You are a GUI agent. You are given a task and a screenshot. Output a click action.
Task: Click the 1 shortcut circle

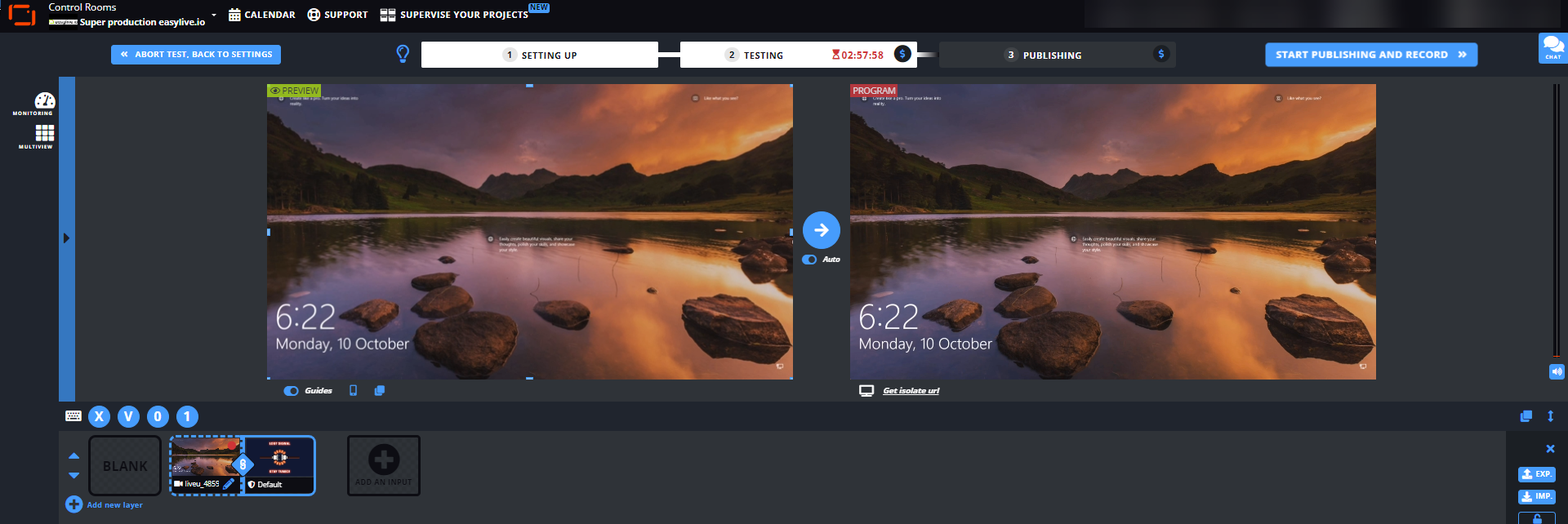click(187, 416)
